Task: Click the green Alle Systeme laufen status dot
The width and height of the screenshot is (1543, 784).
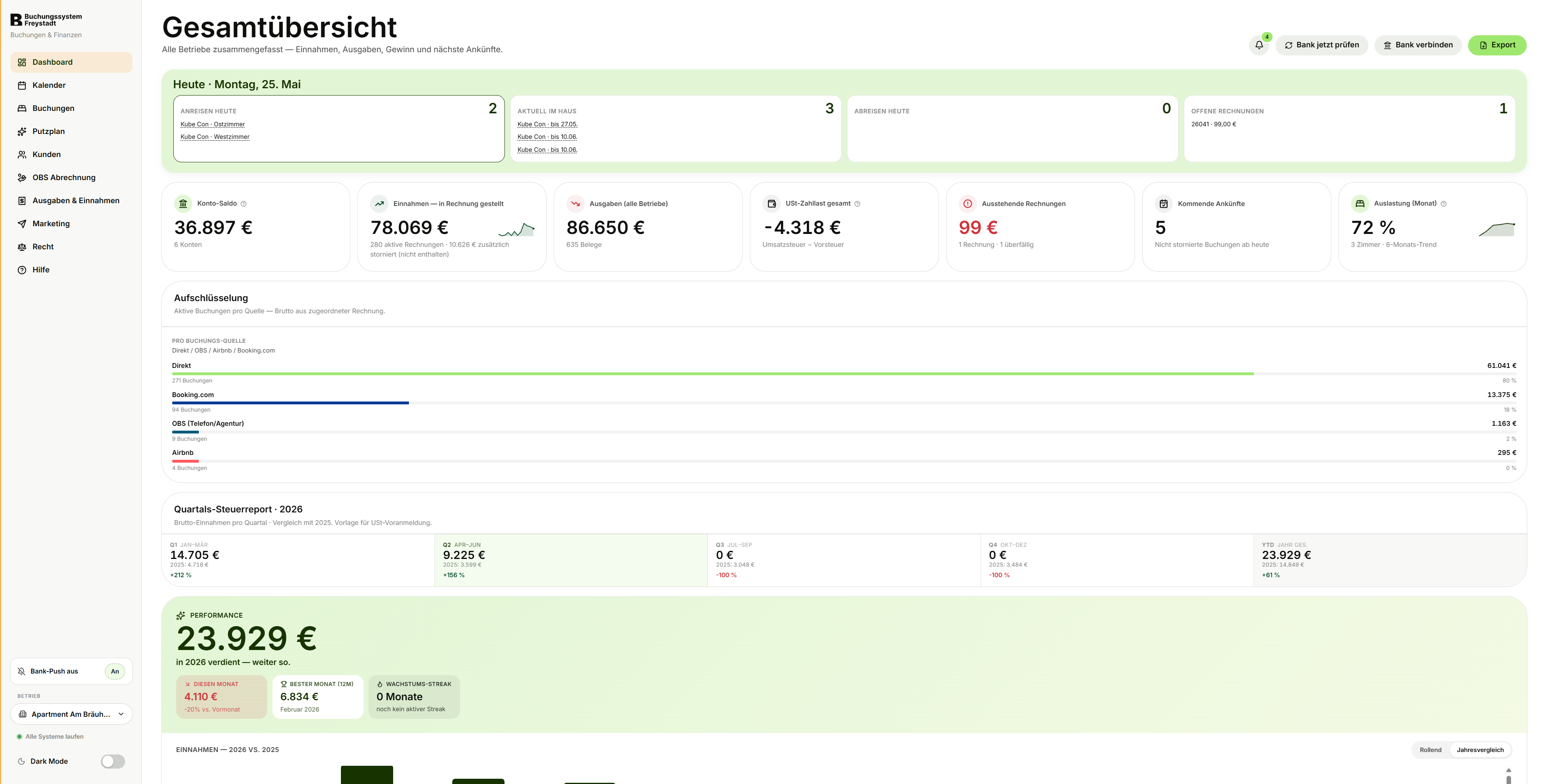Action: point(19,737)
